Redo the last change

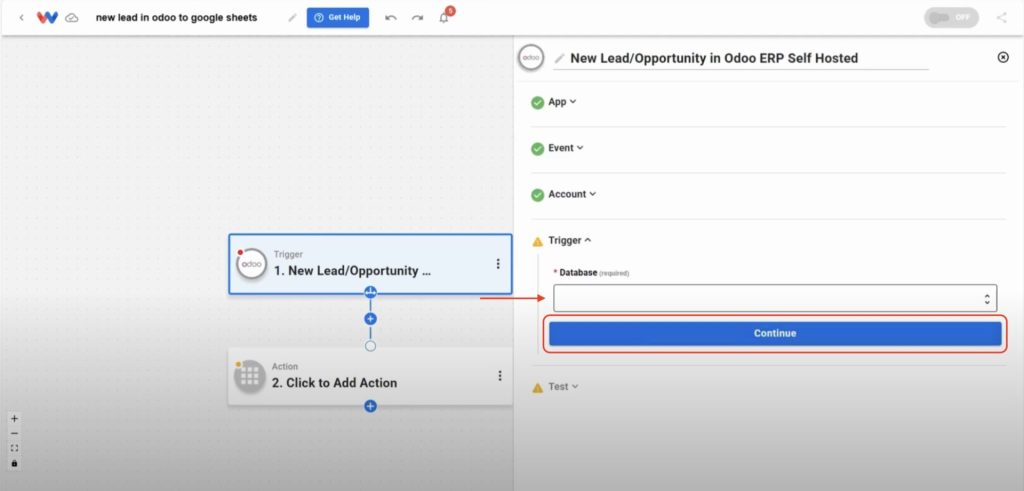(x=417, y=18)
